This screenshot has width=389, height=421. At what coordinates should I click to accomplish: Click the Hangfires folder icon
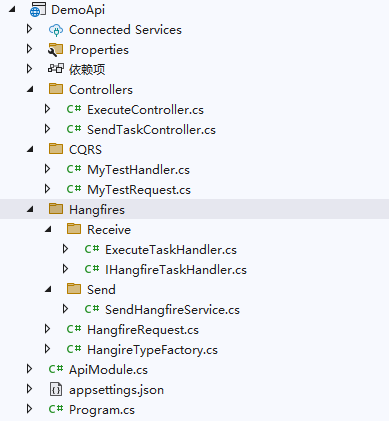pyautogui.click(x=56, y=209)
